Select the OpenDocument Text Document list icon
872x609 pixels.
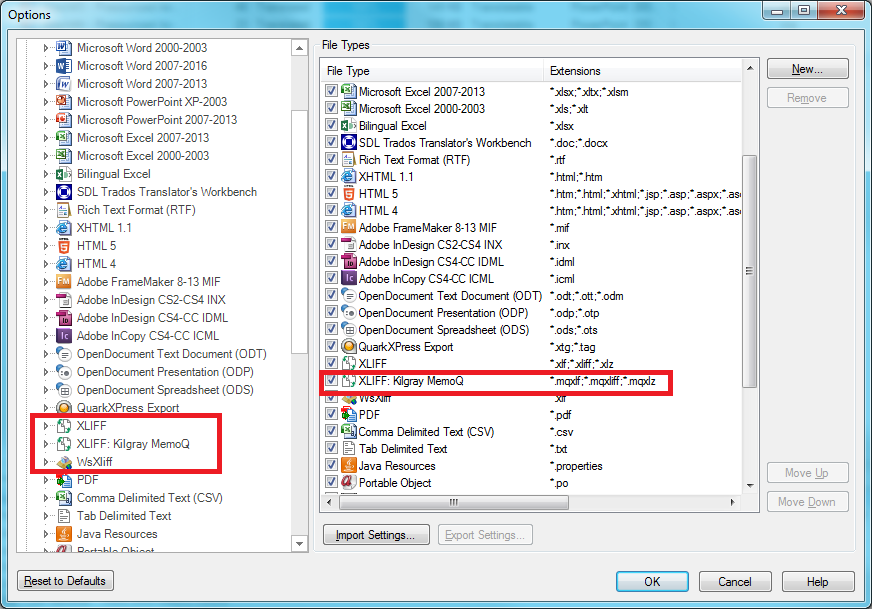(349, 295)
